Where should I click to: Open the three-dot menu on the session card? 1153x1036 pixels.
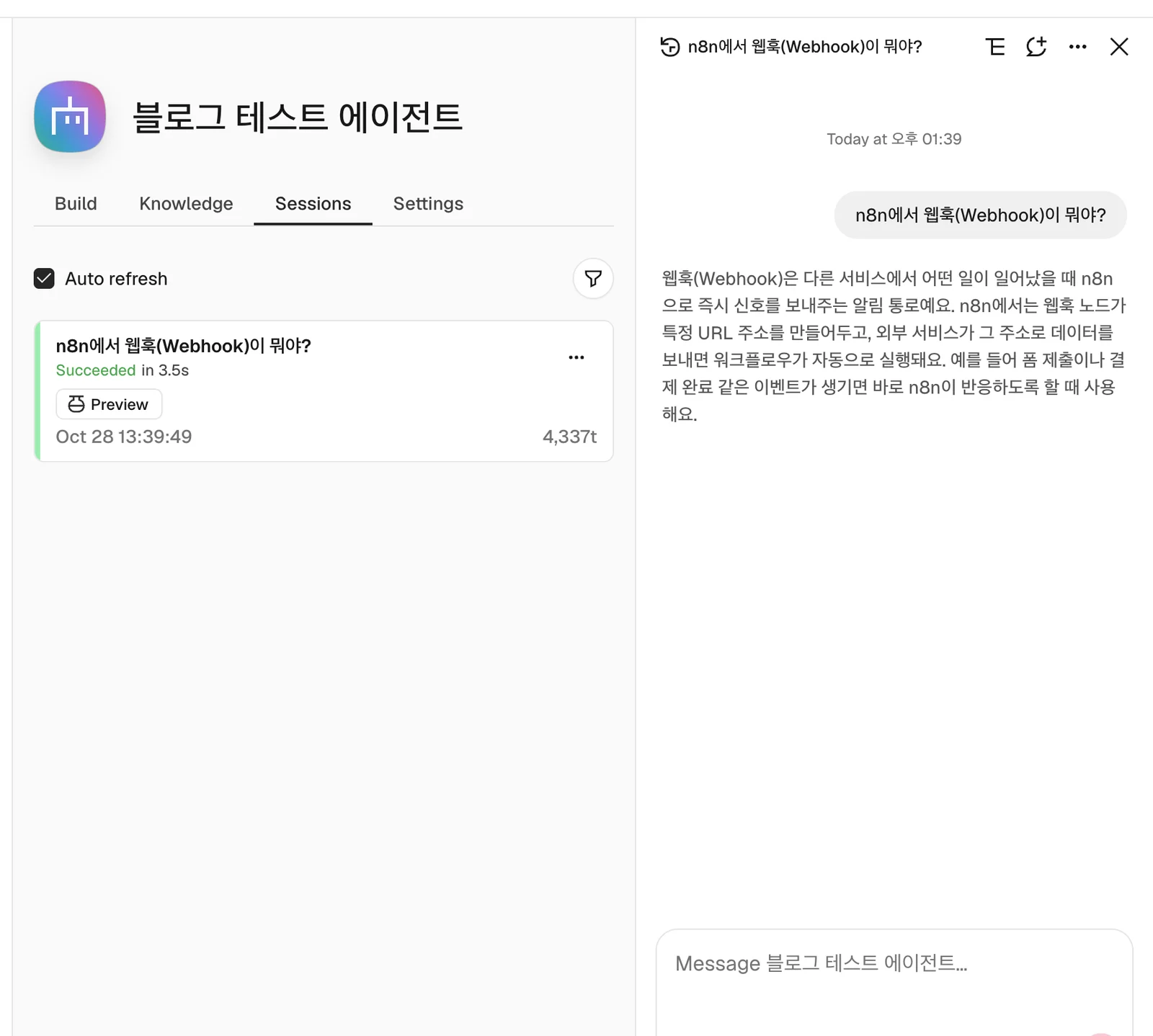pos(576,357)
